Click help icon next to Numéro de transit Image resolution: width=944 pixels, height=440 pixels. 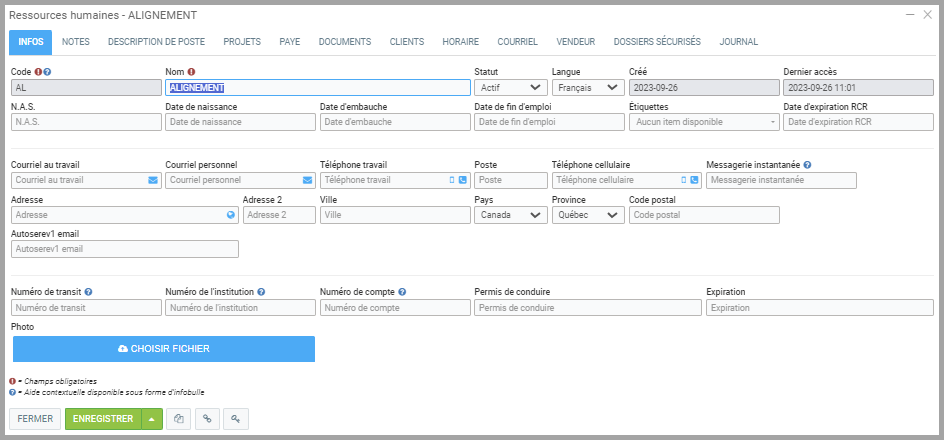coord(89,292)
